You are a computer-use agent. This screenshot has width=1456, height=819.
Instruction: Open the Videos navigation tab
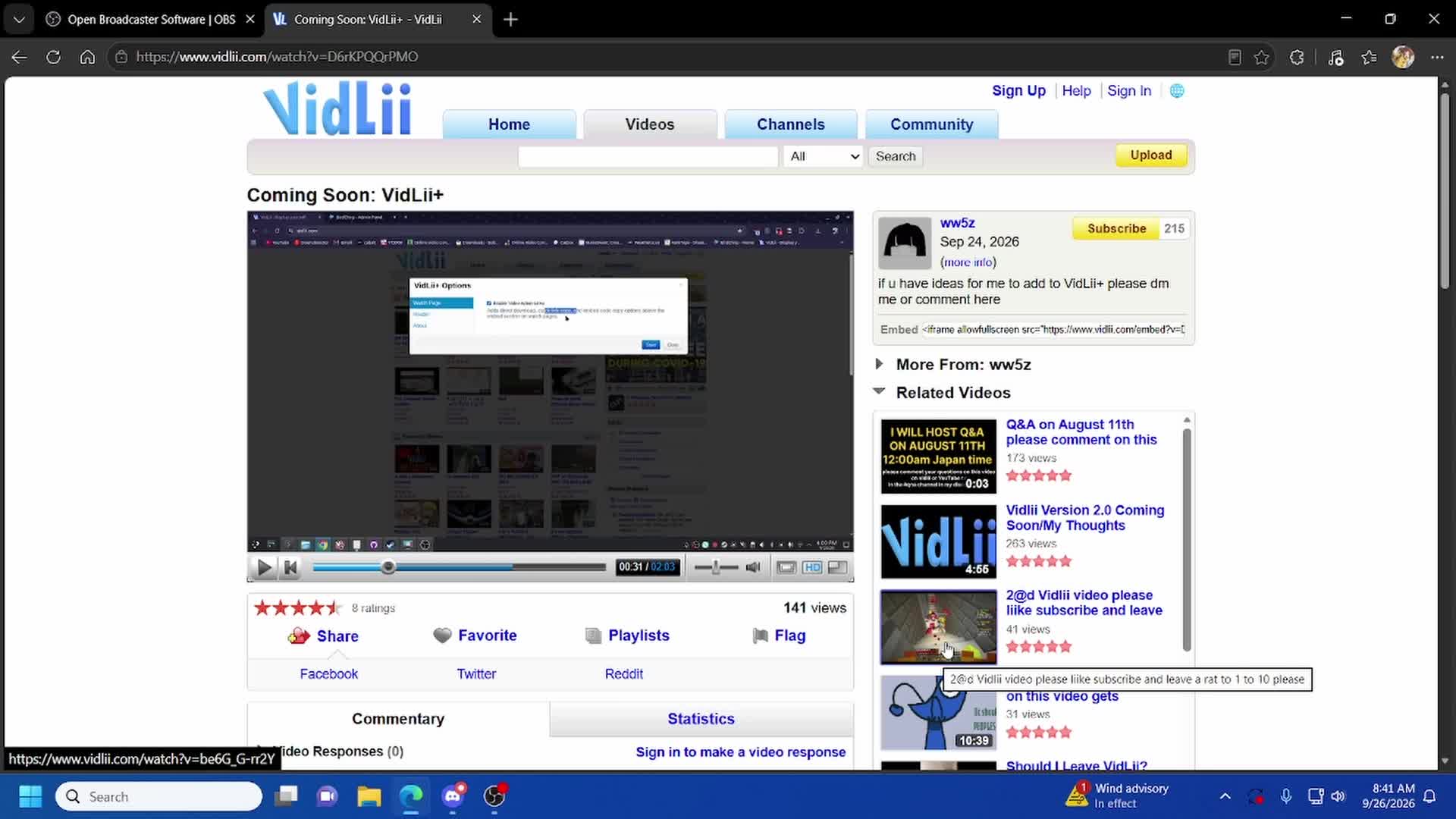(x=650, y=124)
